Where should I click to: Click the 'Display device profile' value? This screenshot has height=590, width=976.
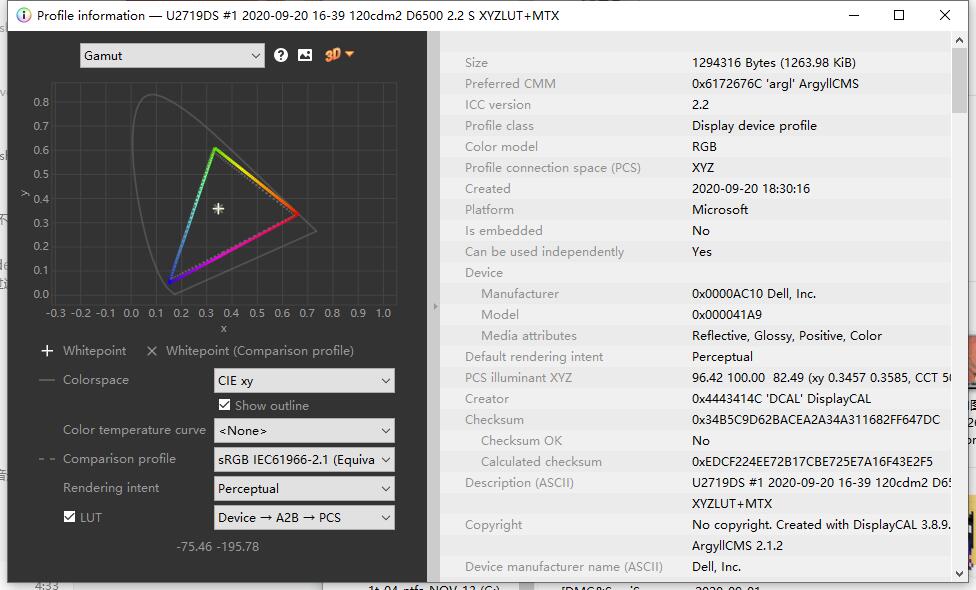click(x=754, y=126)
